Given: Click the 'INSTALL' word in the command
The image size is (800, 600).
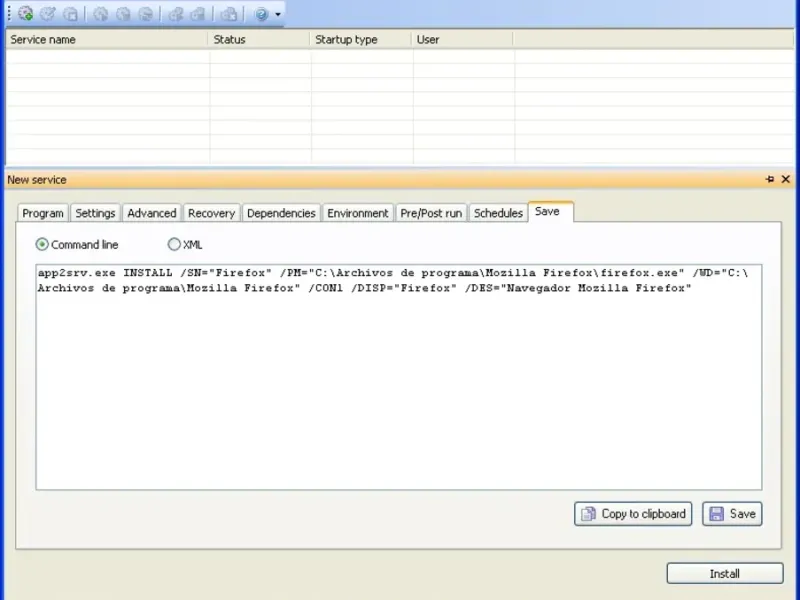Looking at the screenshot, I should pyautogui.click(x=148, y=273).
